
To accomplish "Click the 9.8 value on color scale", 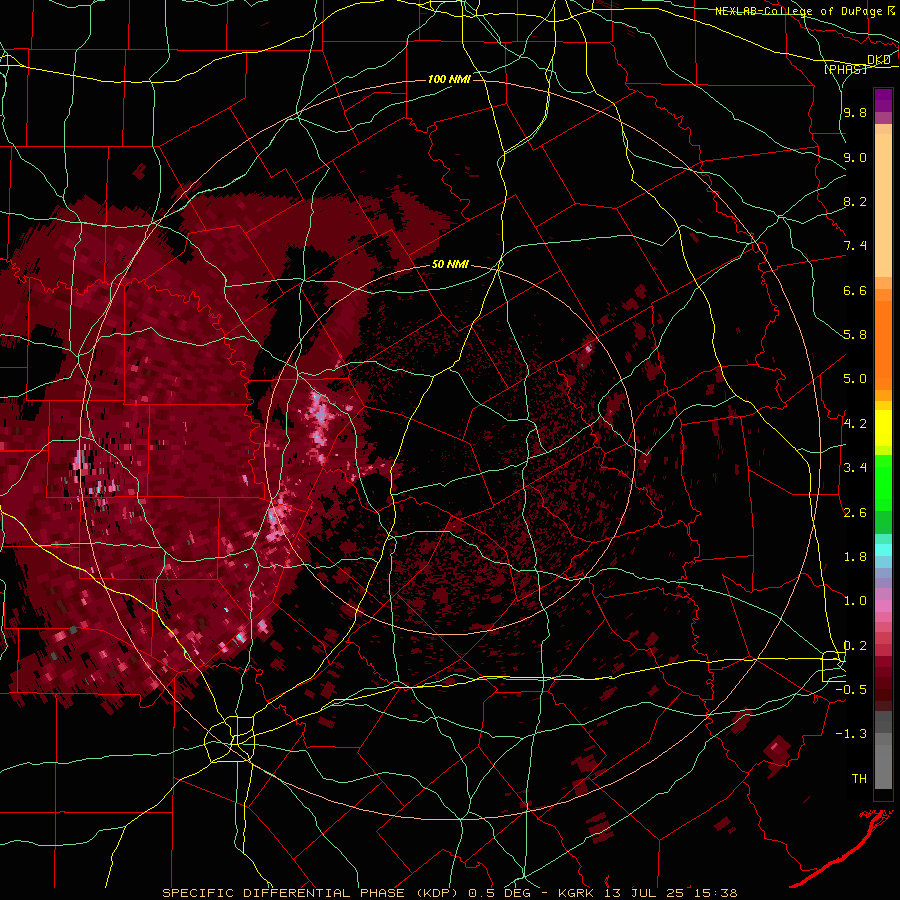I will (855, 112).
